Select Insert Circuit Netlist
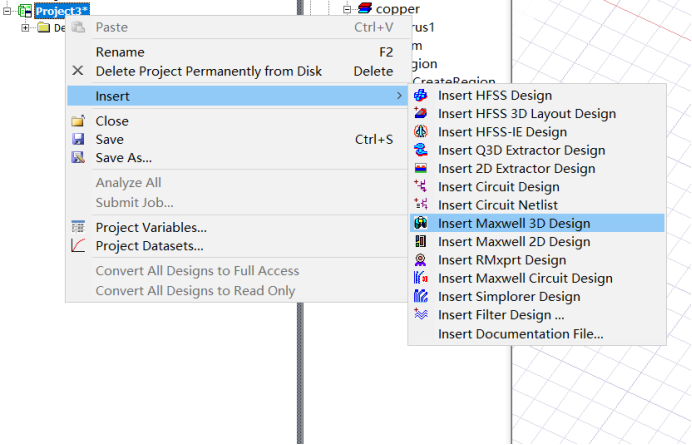 point(537,205)
